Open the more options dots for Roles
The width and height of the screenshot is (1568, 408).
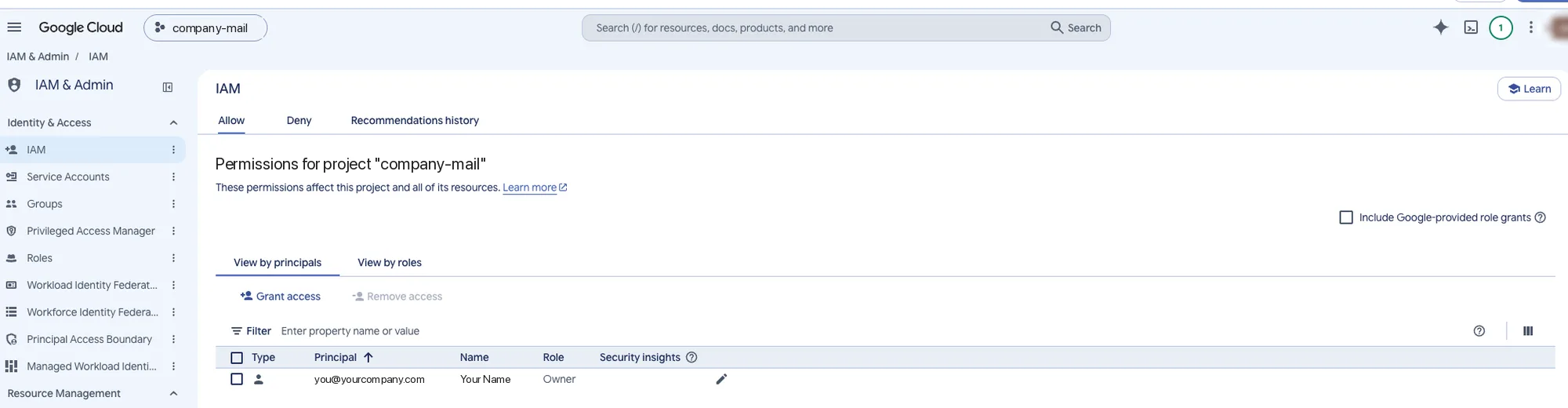point(173,257)
